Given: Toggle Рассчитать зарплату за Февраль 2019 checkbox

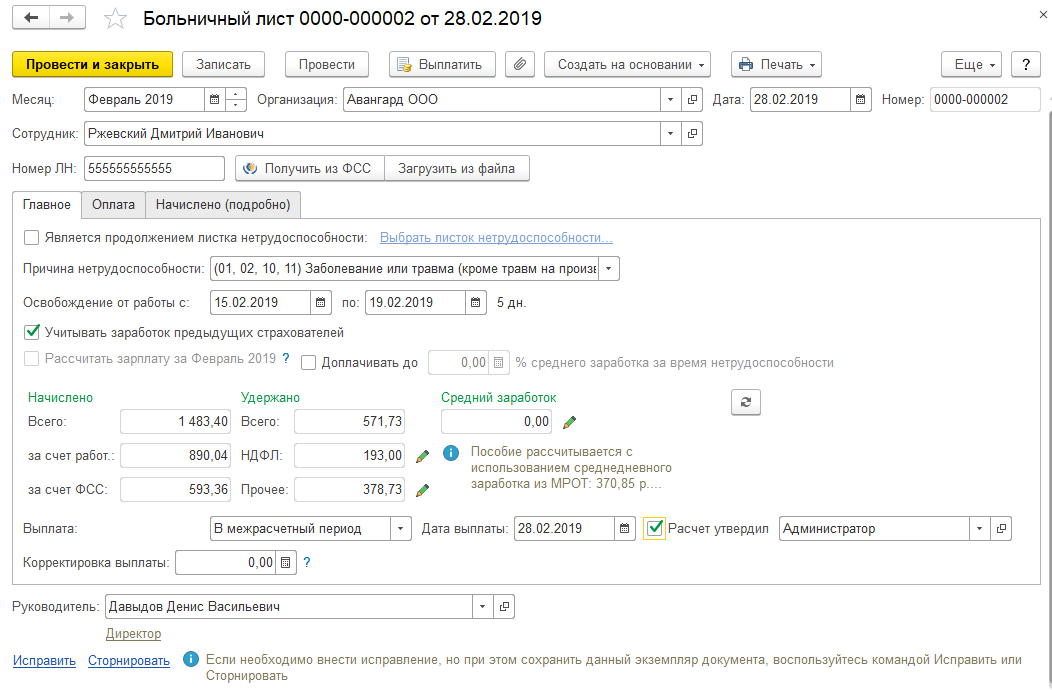Looking at the screenshot, I should [x=32, y=358].
